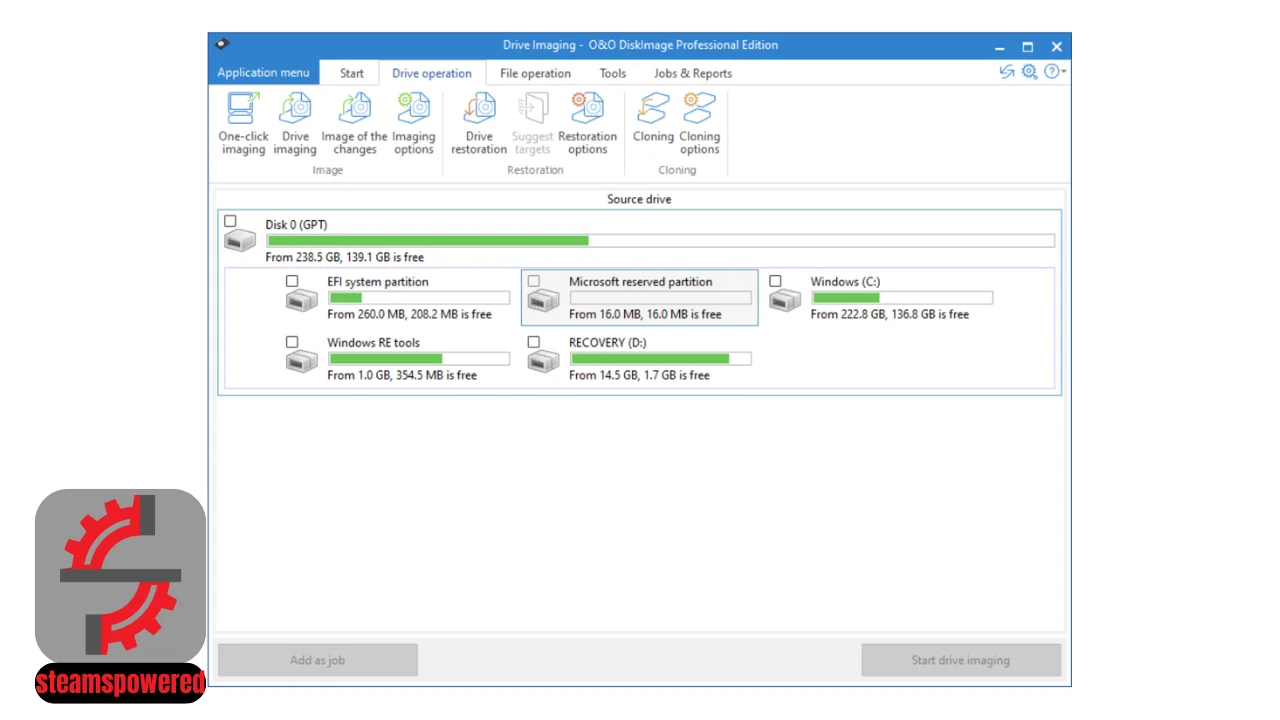Click 'From 16.0 MB, 16.0 MB is free'
The image size is (1280, 720).
[645, 314]
